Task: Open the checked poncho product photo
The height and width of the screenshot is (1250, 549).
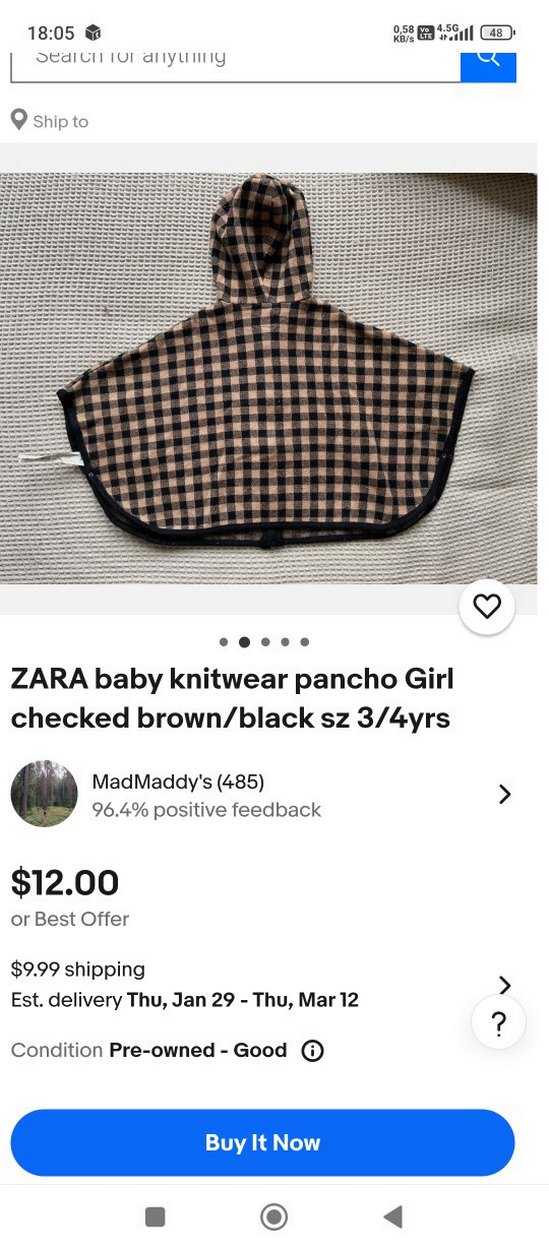Action: click(x=268, y=378)
